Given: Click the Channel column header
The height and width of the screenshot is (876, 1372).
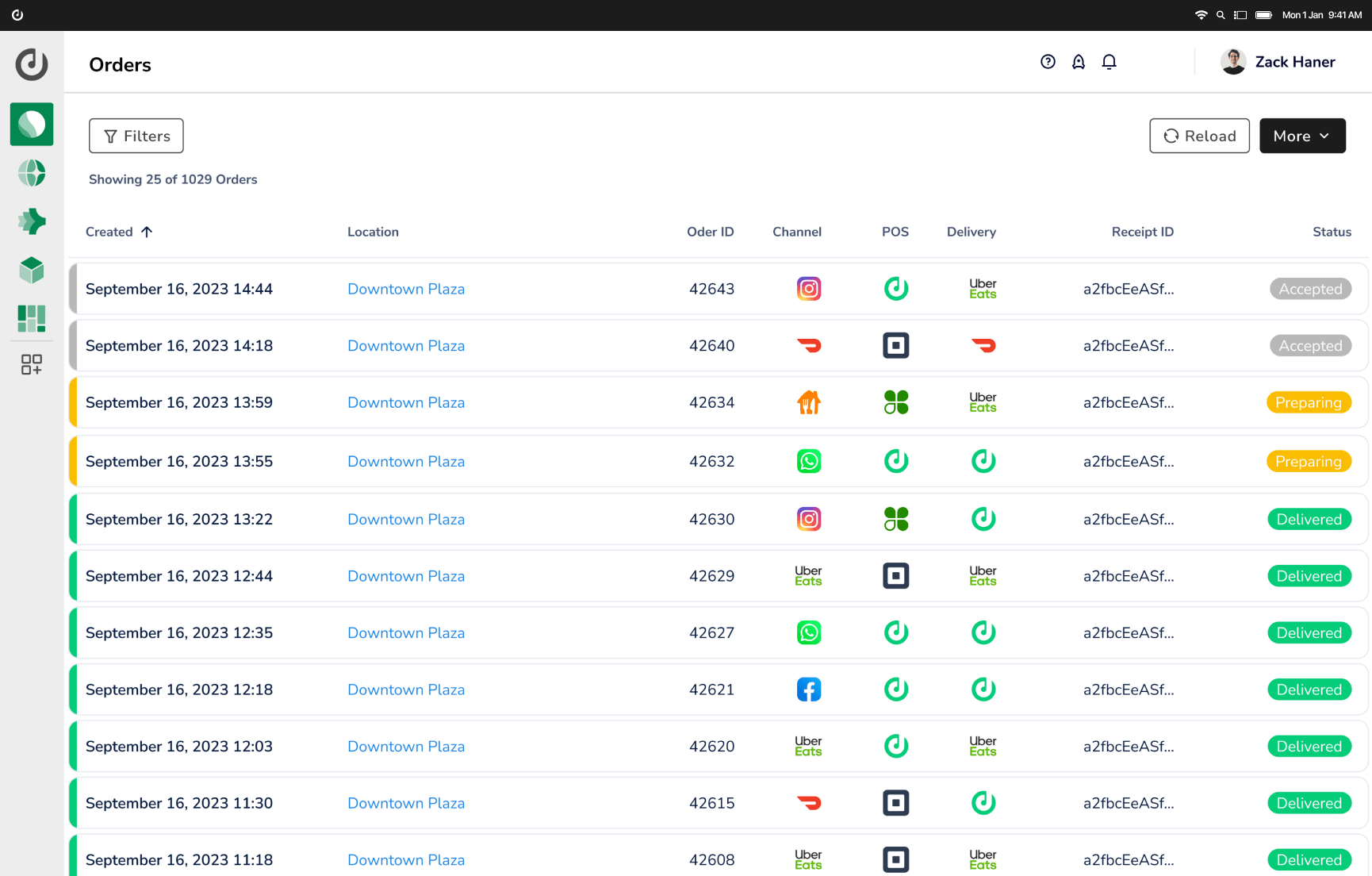Looking at the screenshot, I should point(797,232).
